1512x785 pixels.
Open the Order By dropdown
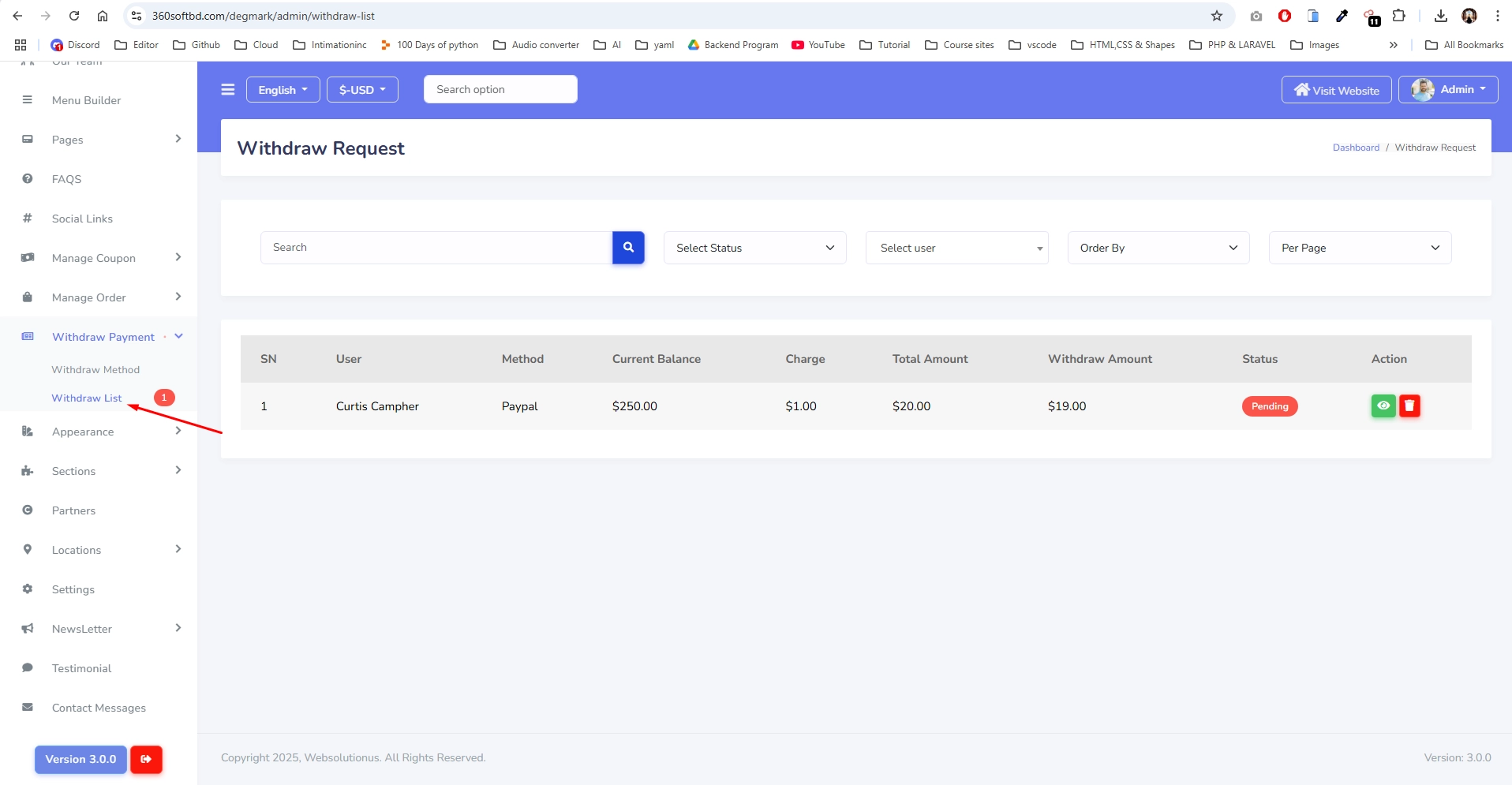tap(1158, 248)
